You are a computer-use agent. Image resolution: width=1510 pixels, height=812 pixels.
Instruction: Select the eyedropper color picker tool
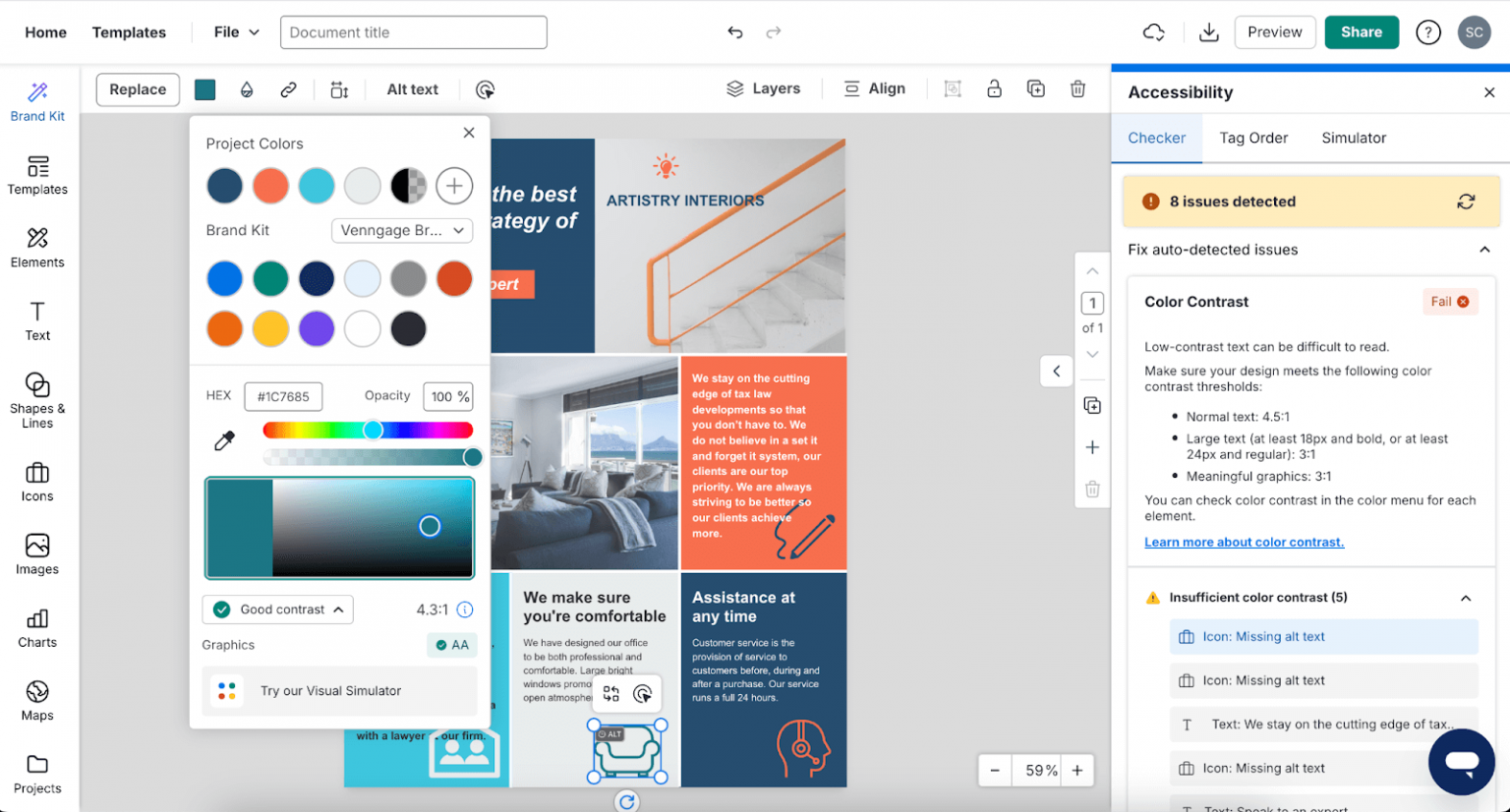tap(224, 441)
